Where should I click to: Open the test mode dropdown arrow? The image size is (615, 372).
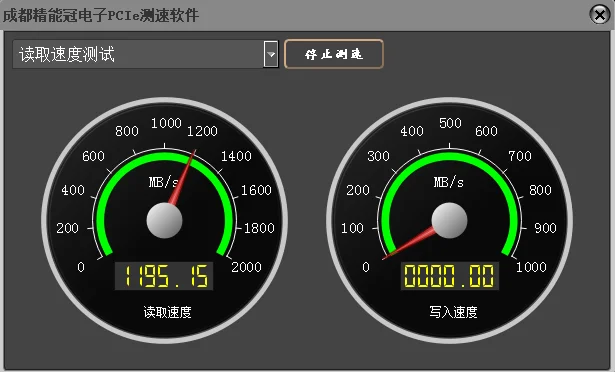(x=271, y=54)
